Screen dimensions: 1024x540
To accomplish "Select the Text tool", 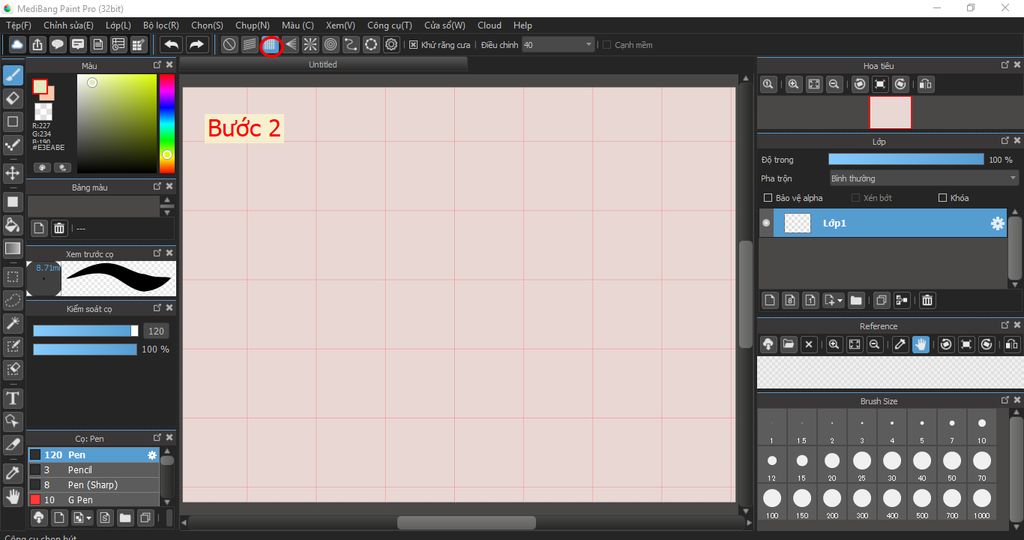I will (x=12, y=398).
